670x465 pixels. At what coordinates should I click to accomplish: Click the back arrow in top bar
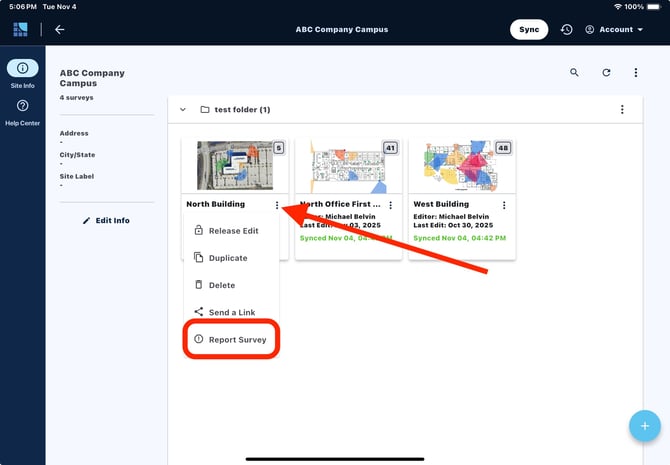(60, 29)
